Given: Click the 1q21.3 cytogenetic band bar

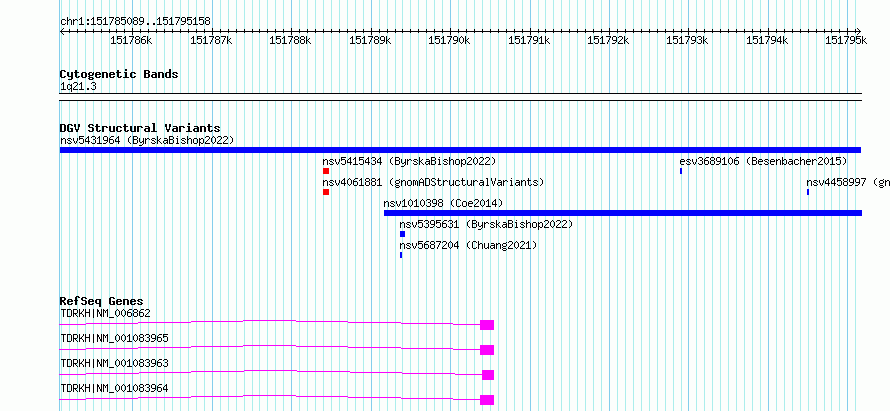Looking at the screenshot, I should pyautogui.click(x=460, y=97).
